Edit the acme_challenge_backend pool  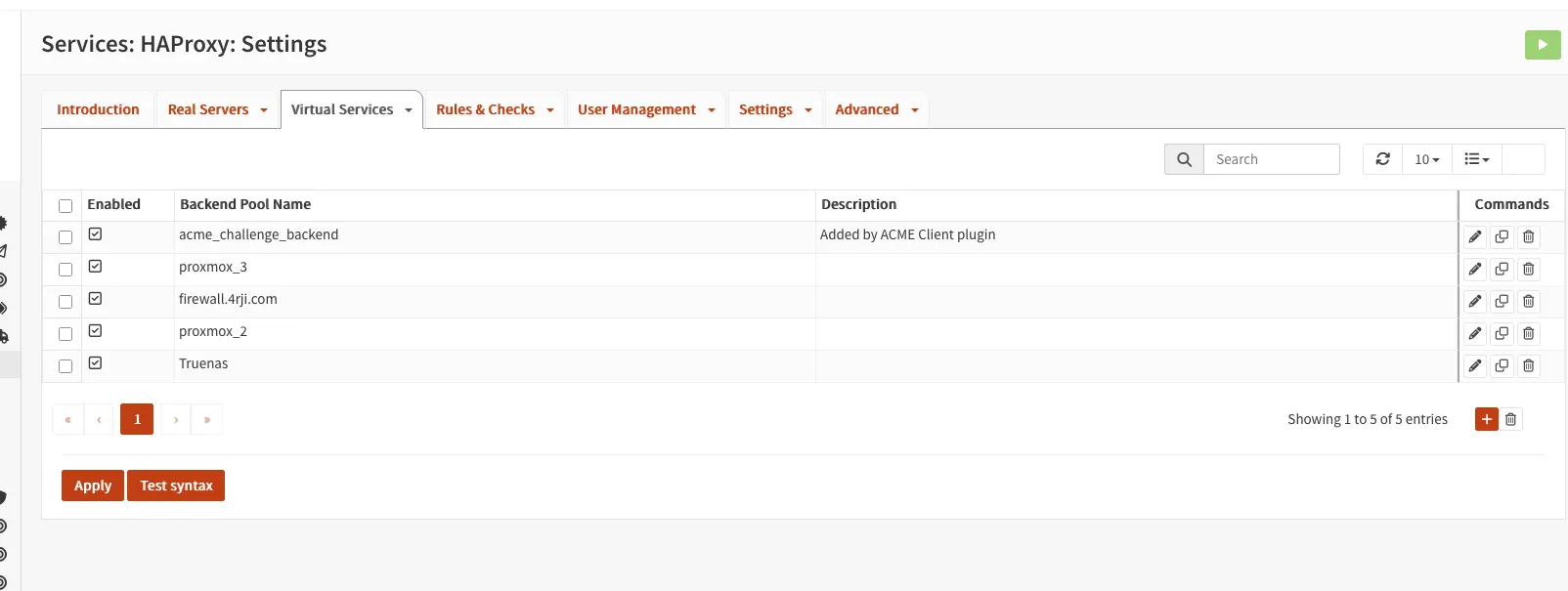[x=1475, y=236]
